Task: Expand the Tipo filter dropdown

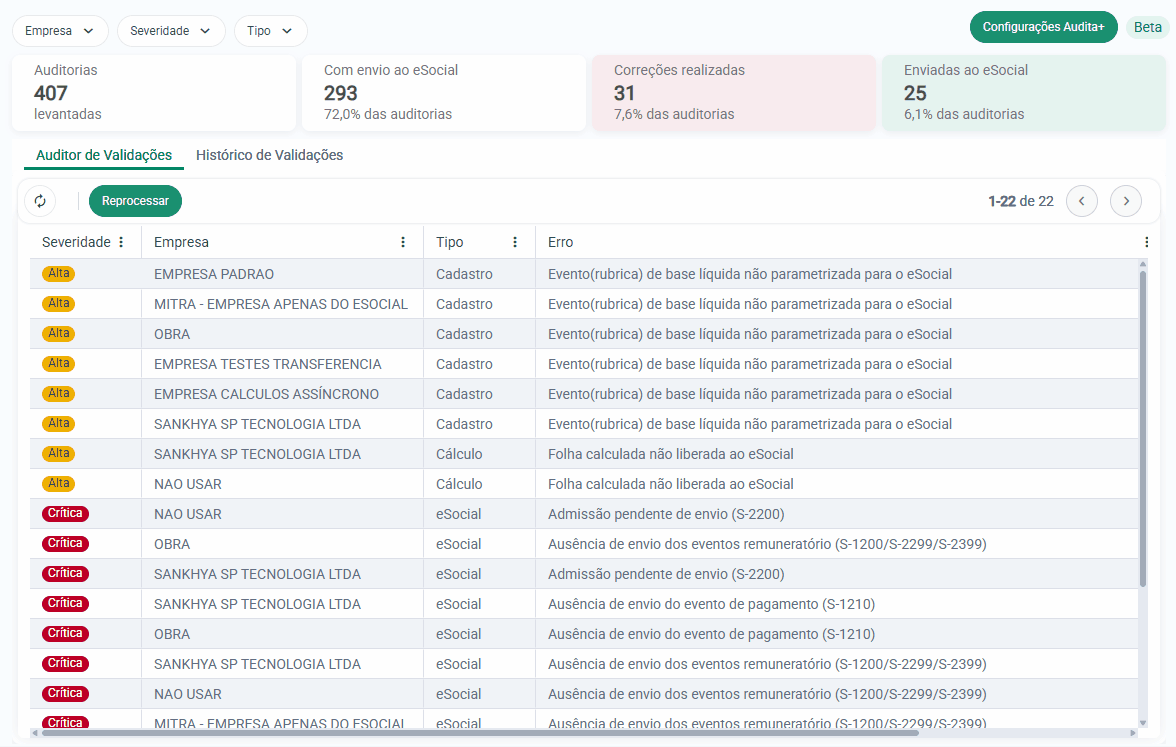Action: [271, 31]
